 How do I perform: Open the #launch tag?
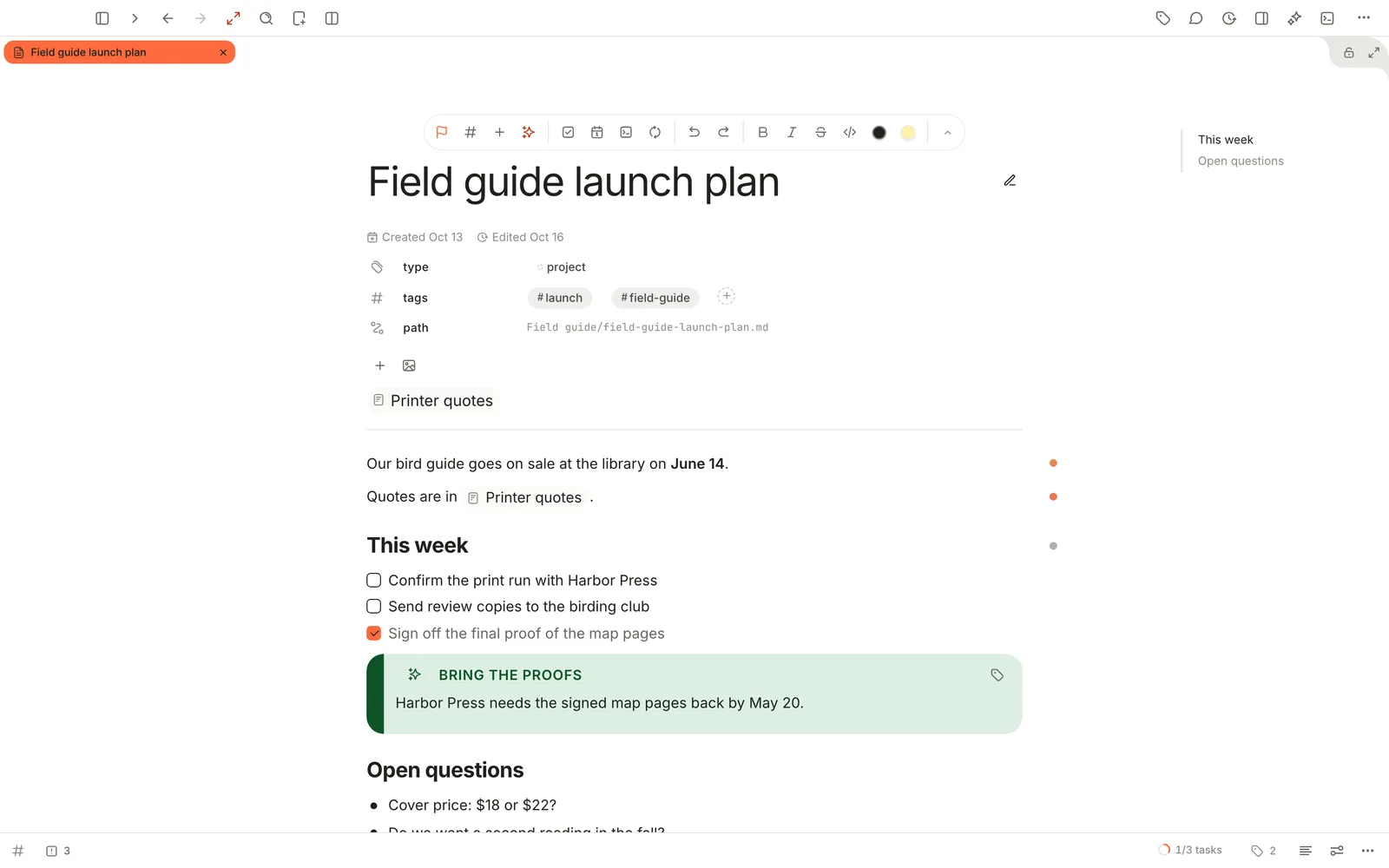coord(560,298)
